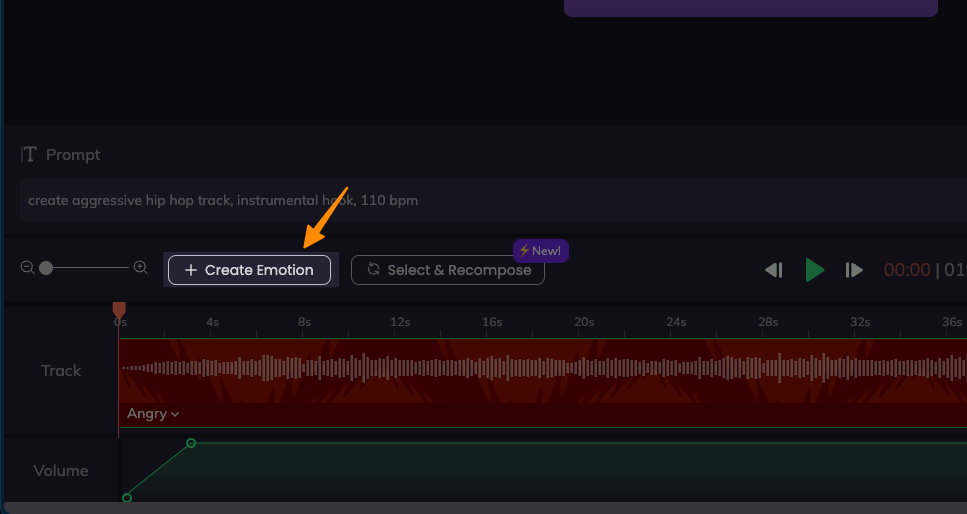
Task: Click the timeline zoom slider handle
Action: (x=46, y=268)
